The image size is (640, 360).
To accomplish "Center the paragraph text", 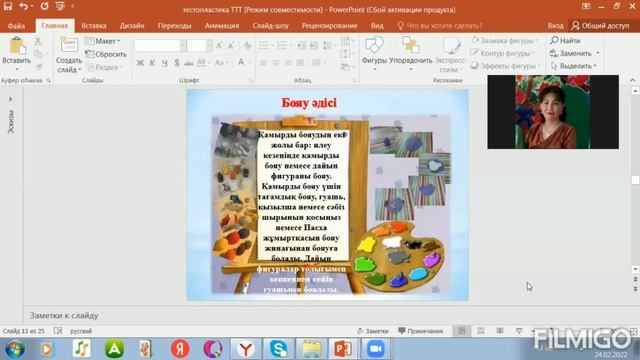I will [x=276, y=63].
